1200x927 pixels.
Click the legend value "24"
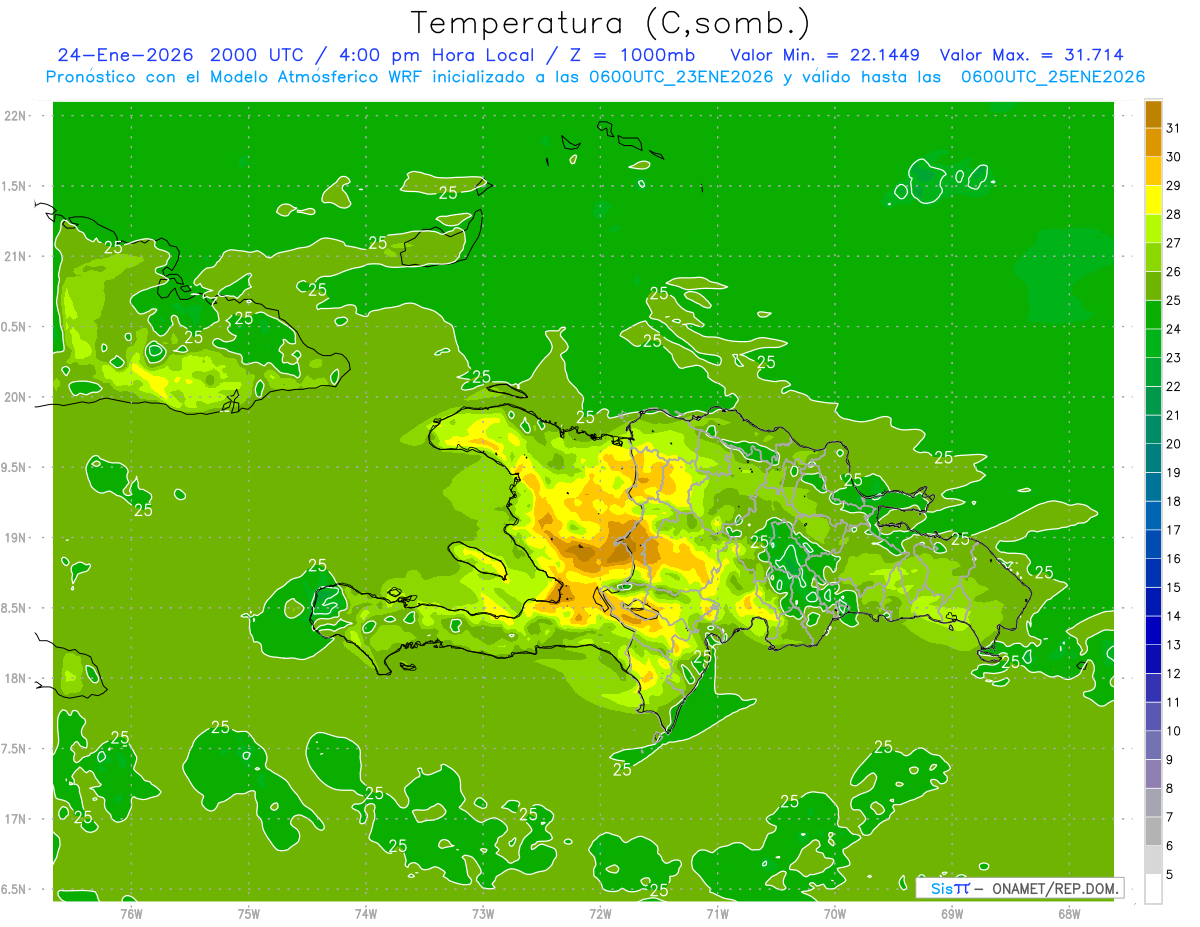[1174, 329]
